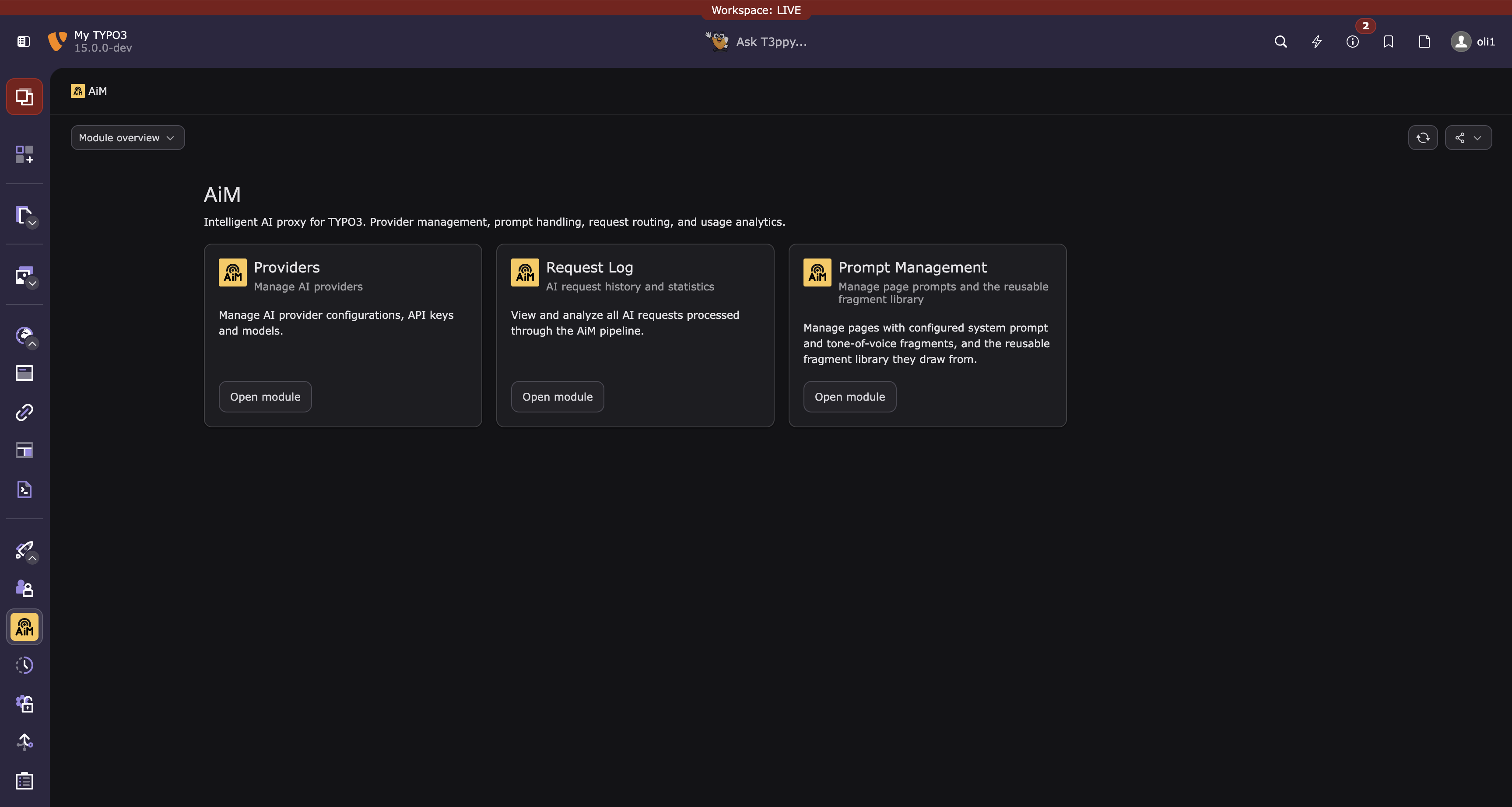Click the 15.0.0-dev version text
Viewport: 1512px width, 807px height.
click(x=103, y=48)
